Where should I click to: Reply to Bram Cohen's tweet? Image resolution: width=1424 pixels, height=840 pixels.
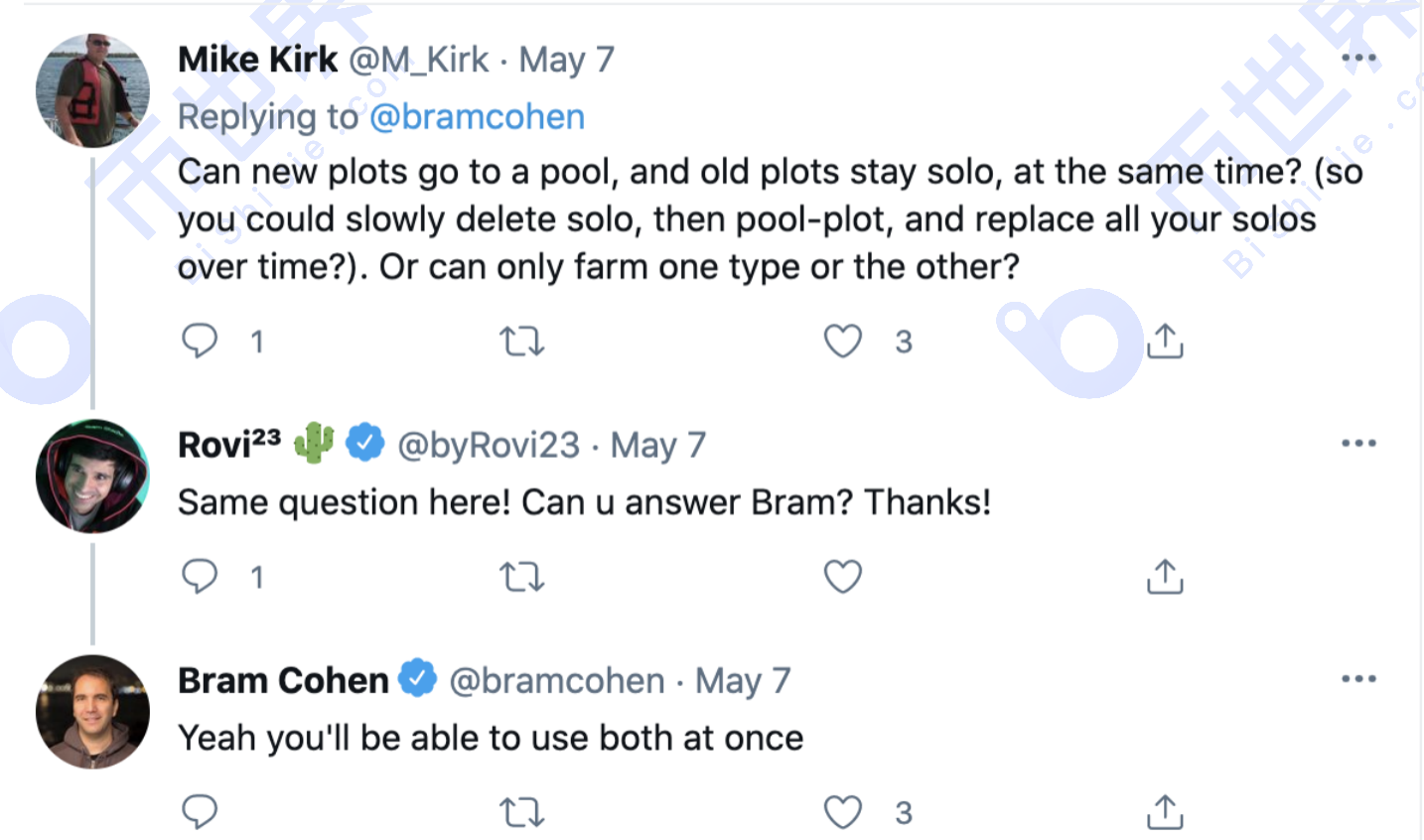click(200, 812)
